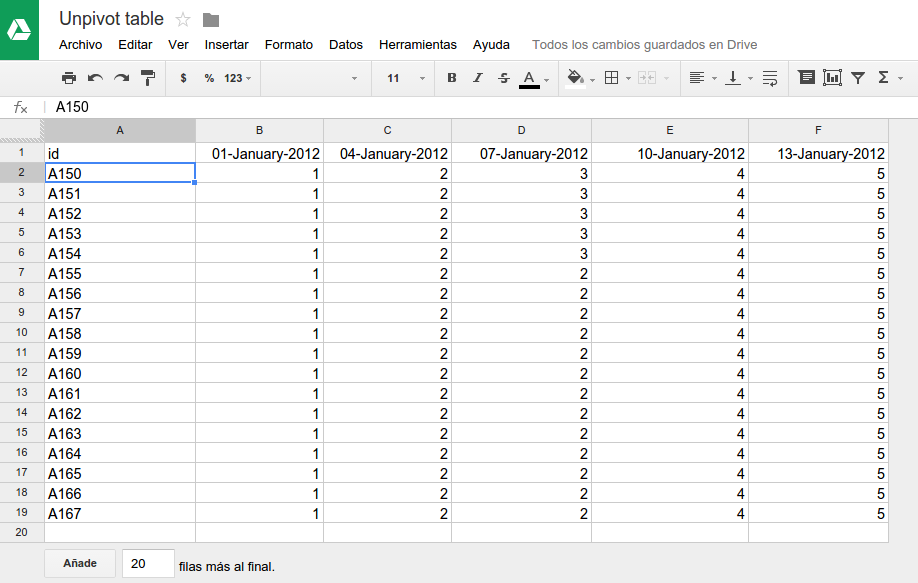Open the Datos menu

[346, 45]
